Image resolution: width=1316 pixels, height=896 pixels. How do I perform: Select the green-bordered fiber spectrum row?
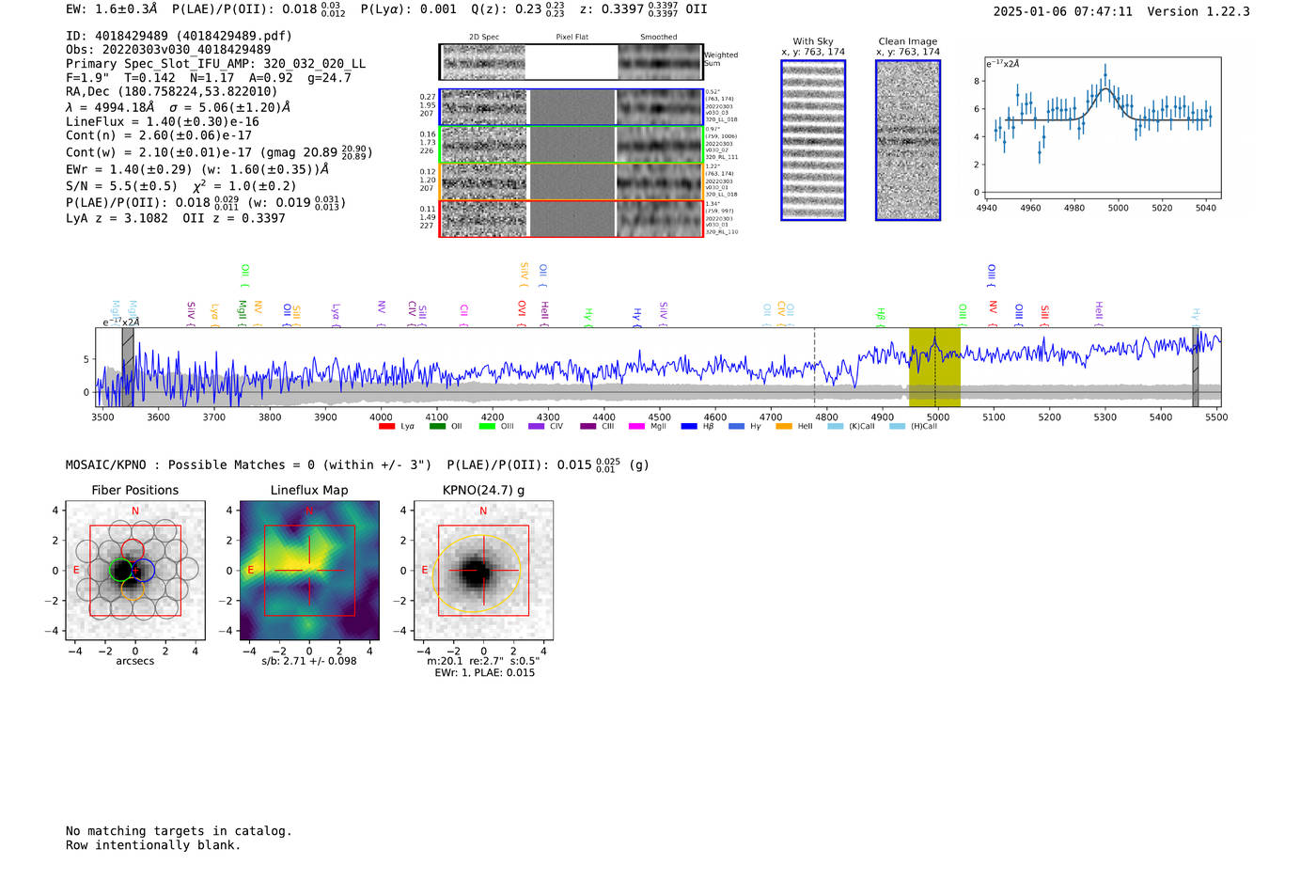click(571, 145)
